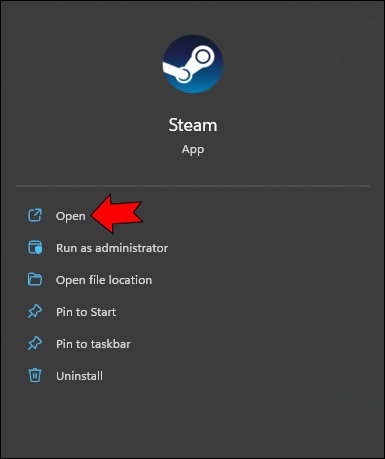Click the pin icon beside Pin to Start
This screenshot has height=459, width=385.
(x=35, y=311)
